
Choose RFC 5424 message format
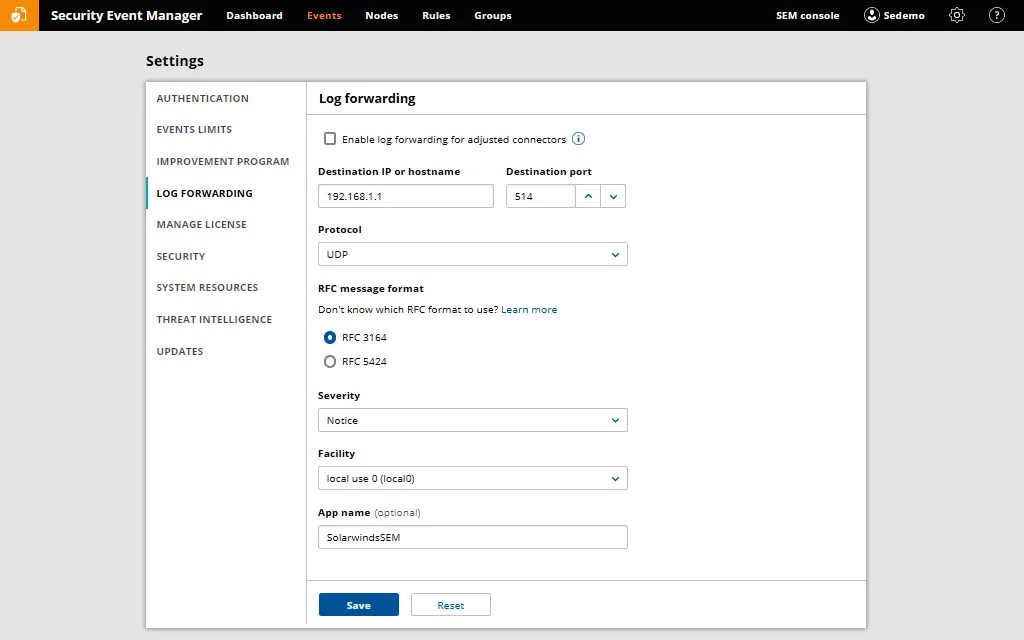point(330,361)
